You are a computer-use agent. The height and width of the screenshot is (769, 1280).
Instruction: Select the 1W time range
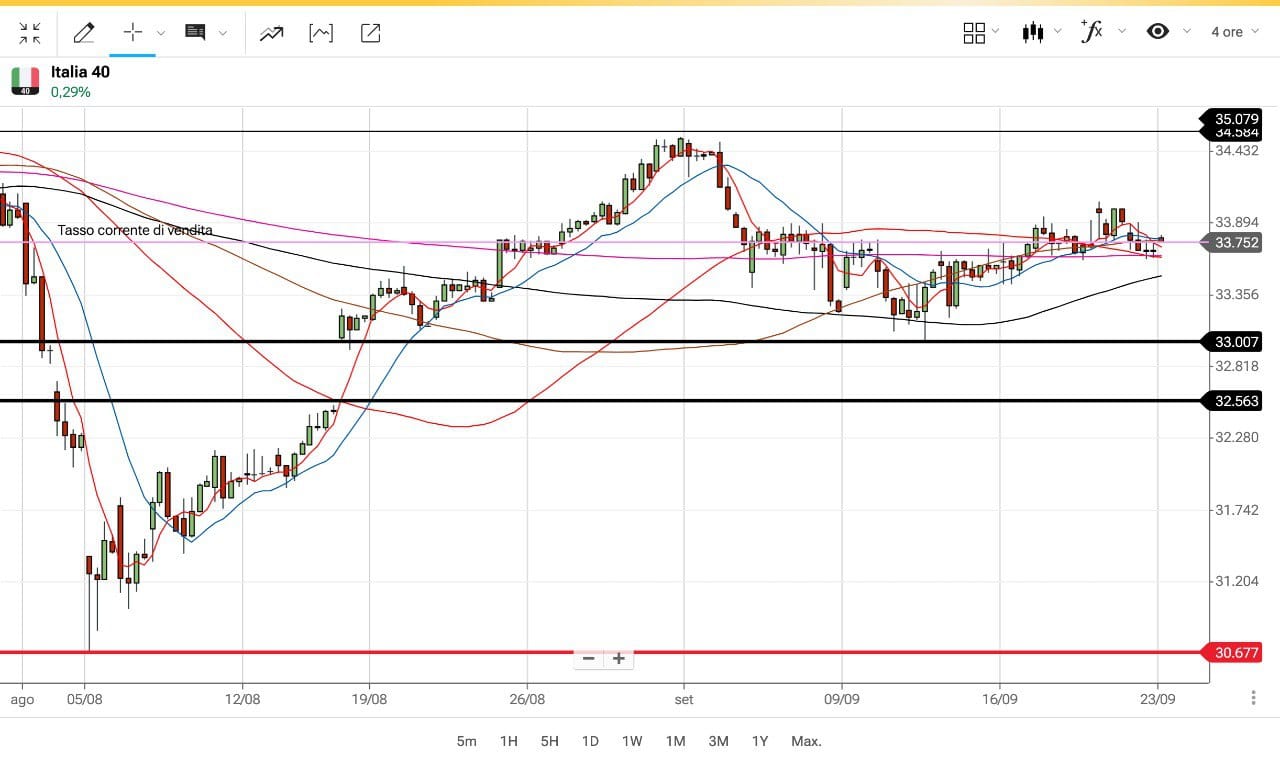(632, 741)
